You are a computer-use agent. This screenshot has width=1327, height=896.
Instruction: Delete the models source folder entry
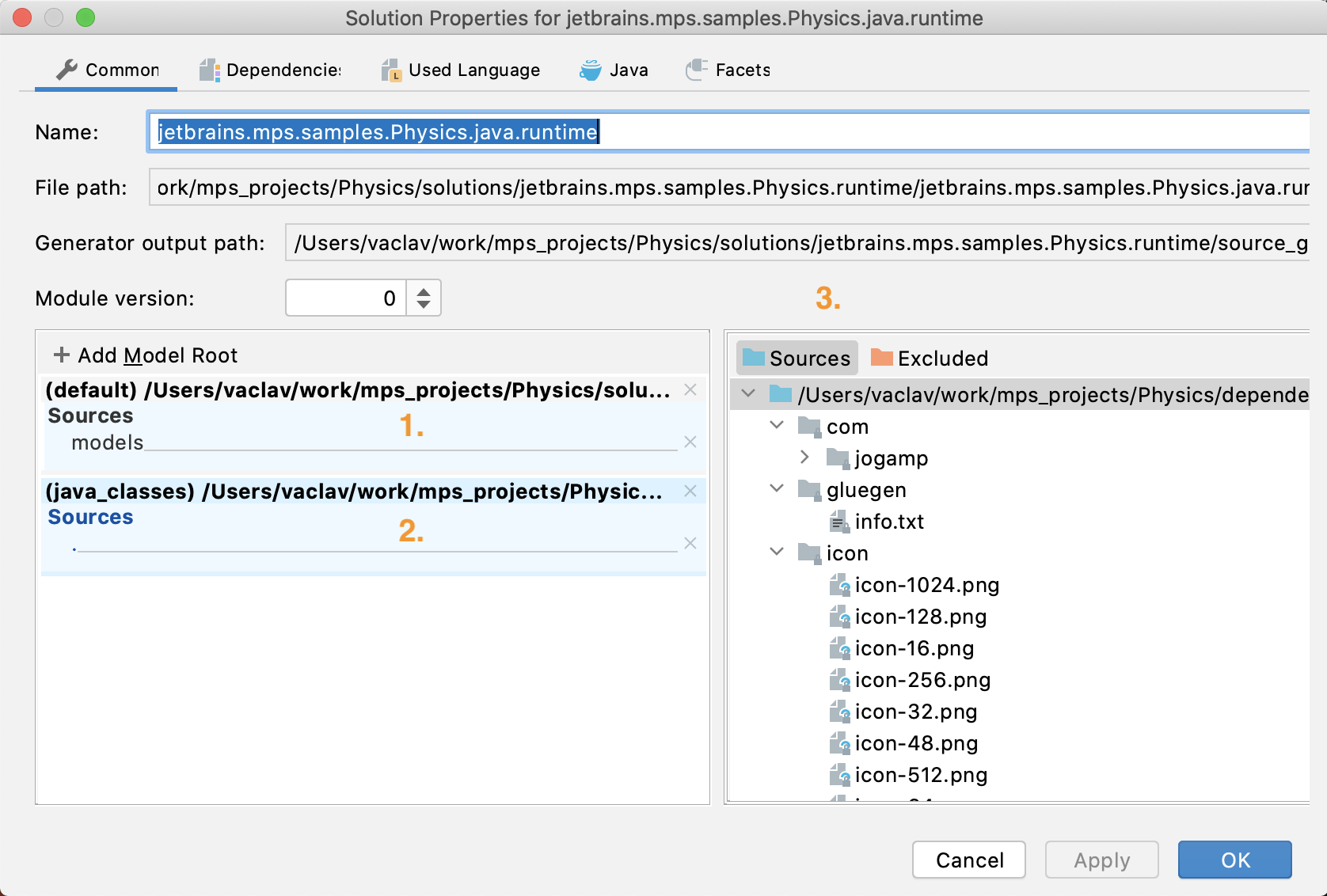pyautogui.click(x=690, y=442)
